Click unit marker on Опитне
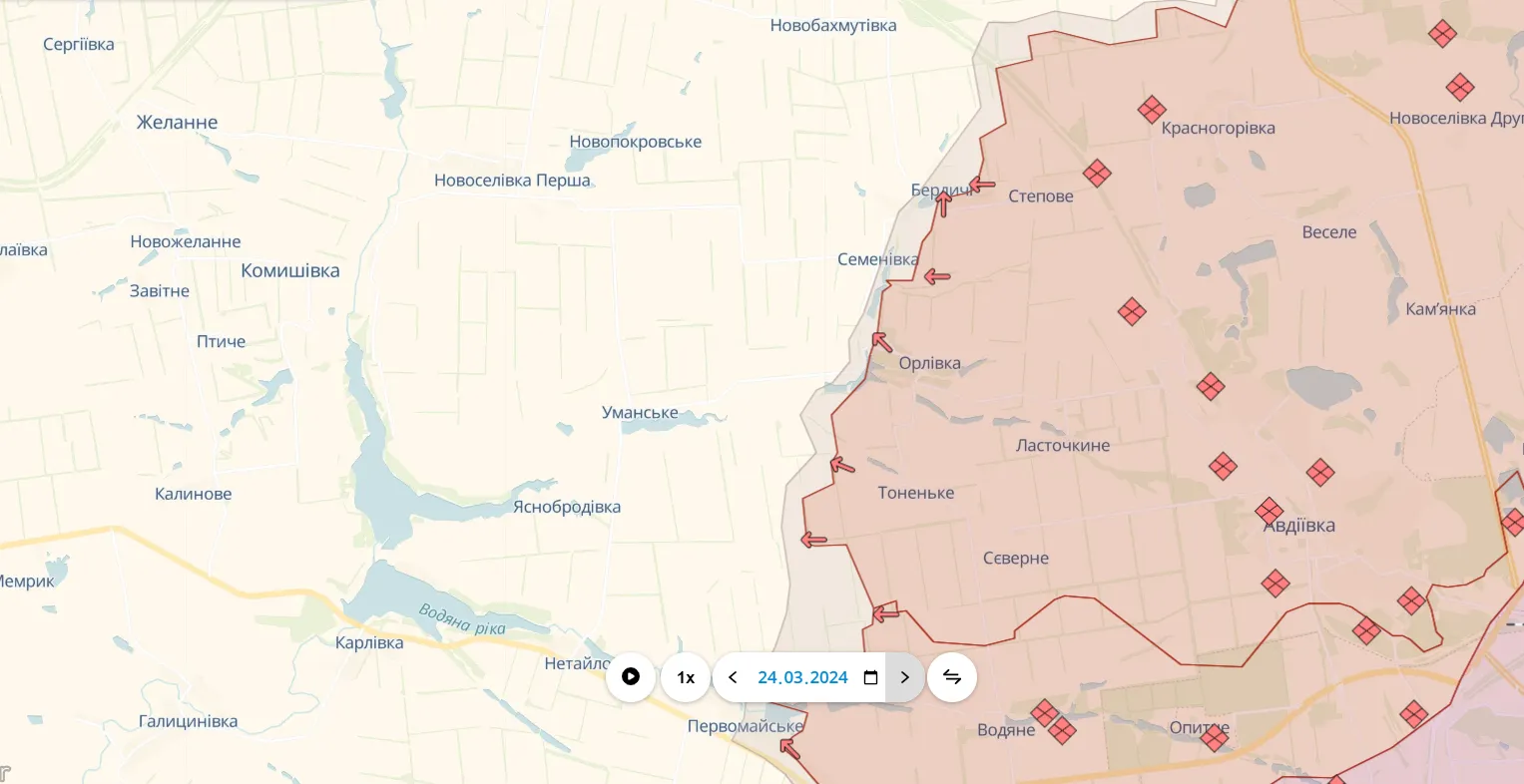The height and width of the screenshot is (784, 1524). point(1215,738)
